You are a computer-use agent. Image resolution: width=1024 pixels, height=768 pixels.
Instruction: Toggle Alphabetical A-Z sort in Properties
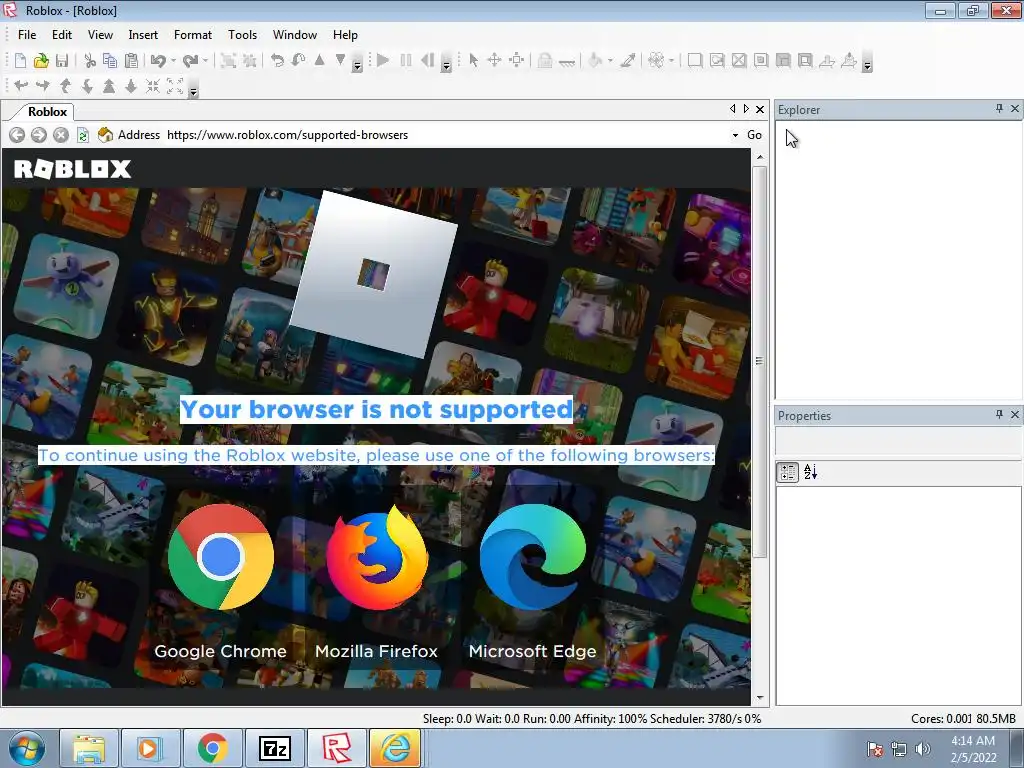(810, 472)
